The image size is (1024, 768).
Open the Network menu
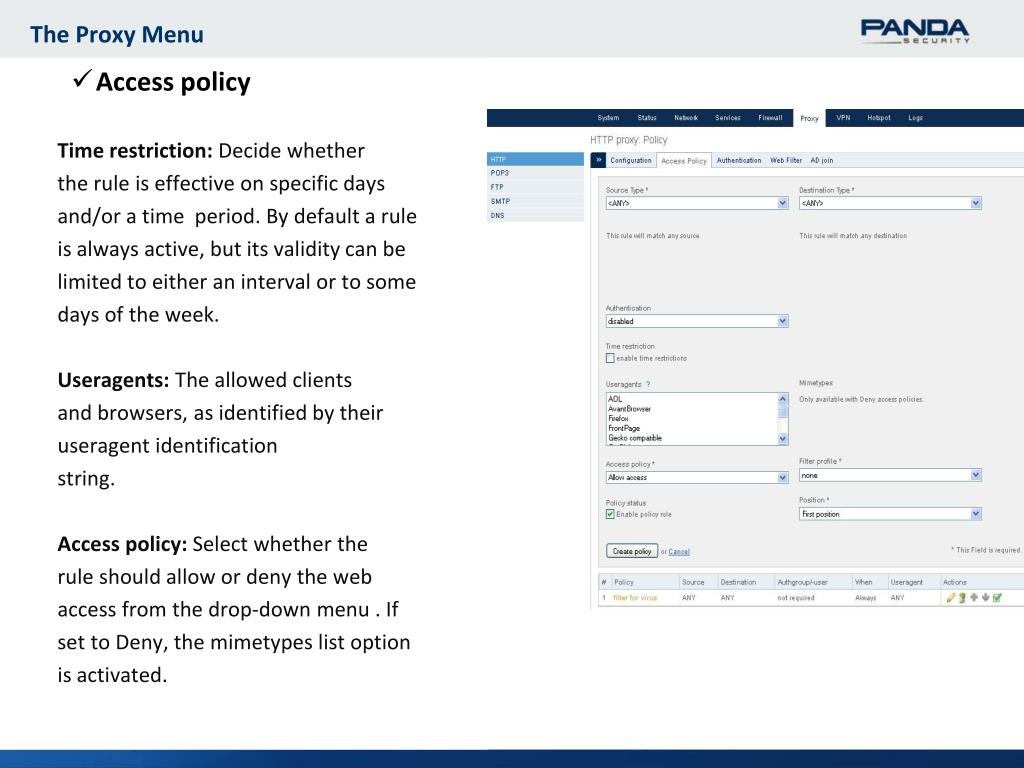pos(686,118)
